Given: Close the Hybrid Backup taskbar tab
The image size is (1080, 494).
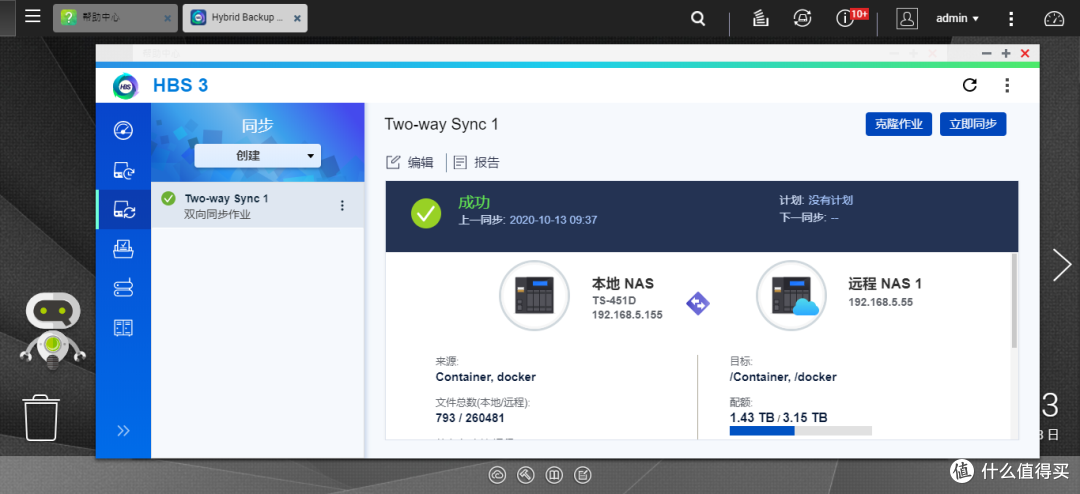Looking at the screenshot, I should pyautogui.click(x=297, y=19).
